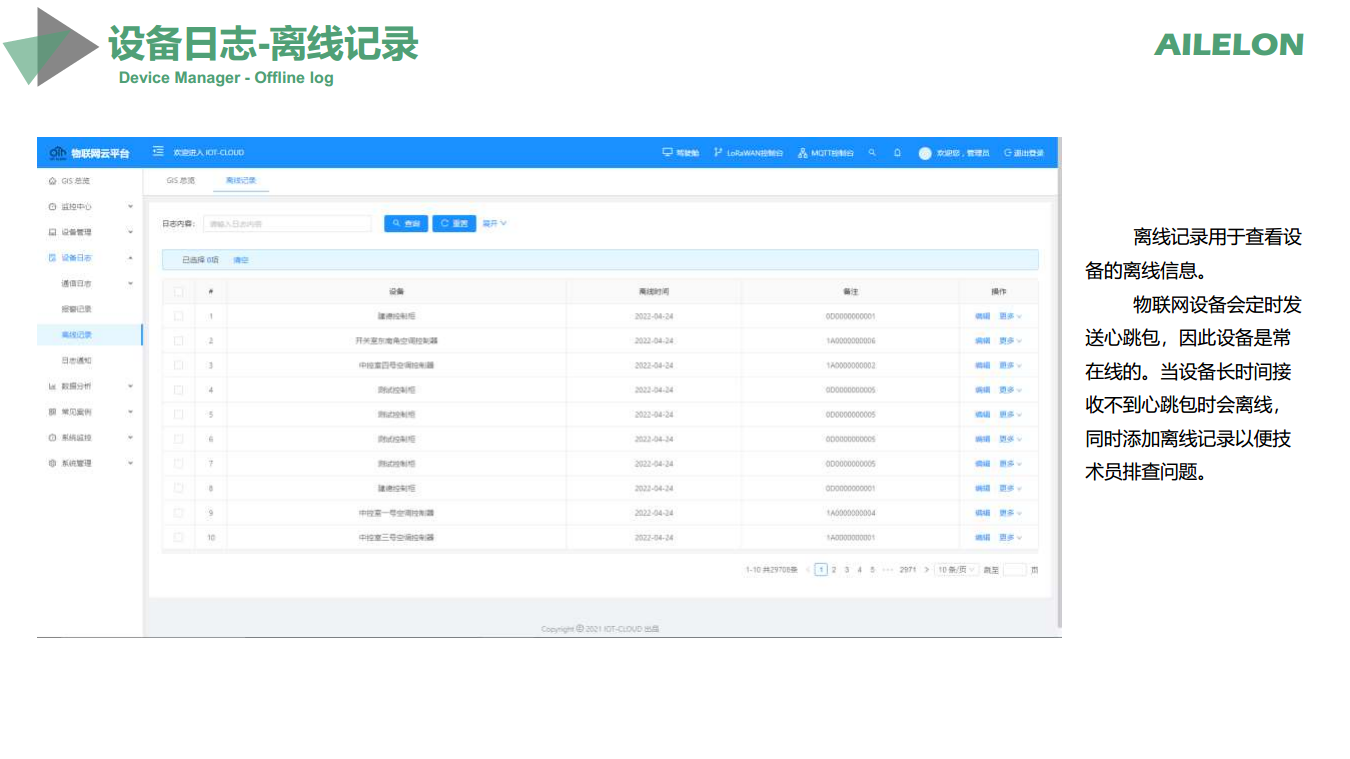
Task: Open the 10条/页 page size dropdown
Action: [x=957, y=570]
